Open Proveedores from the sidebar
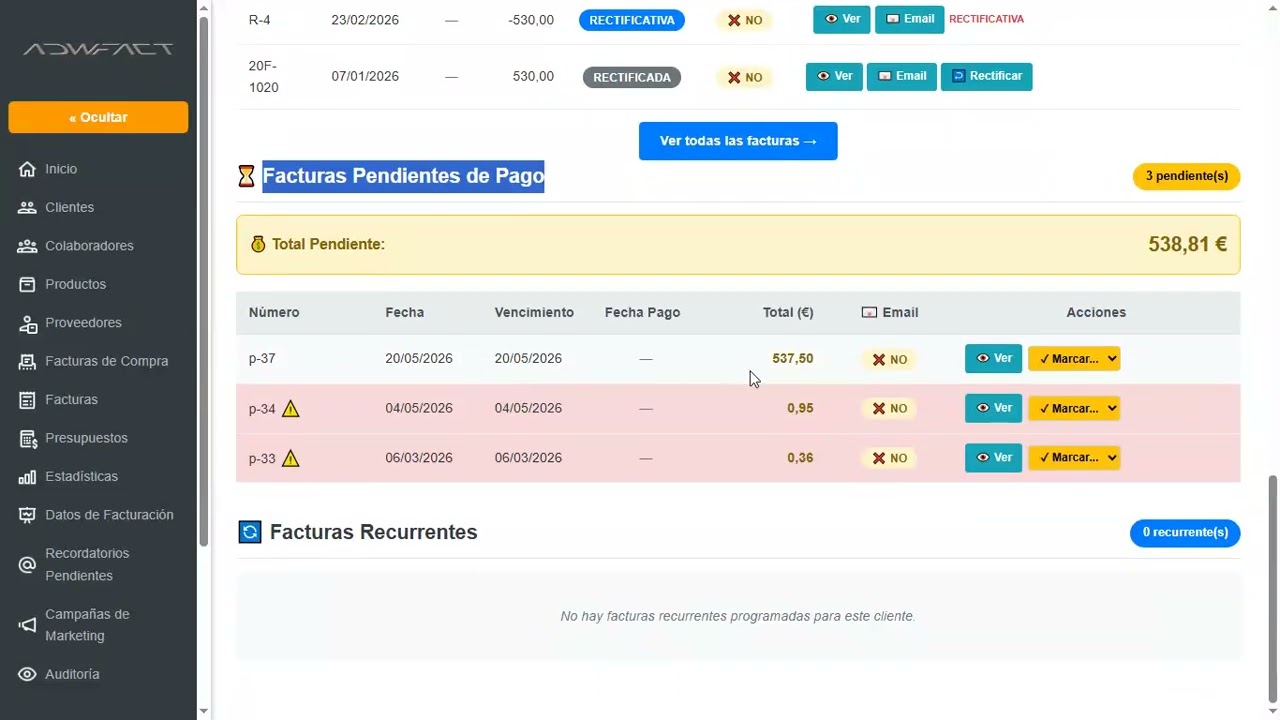The height and width of the screenshot is (720, 1280). point(83,323)
